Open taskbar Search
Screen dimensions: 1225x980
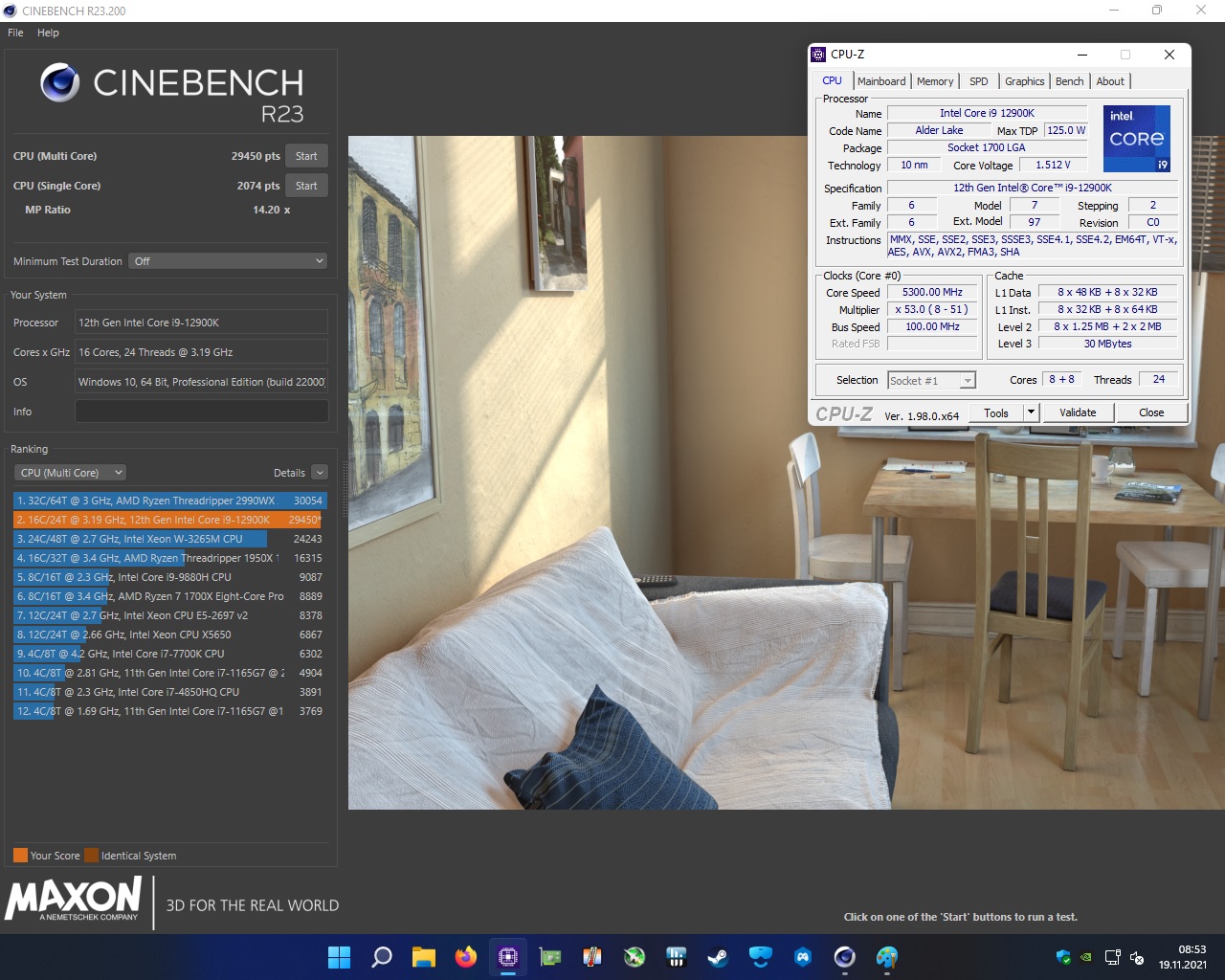tap(382, 957)
